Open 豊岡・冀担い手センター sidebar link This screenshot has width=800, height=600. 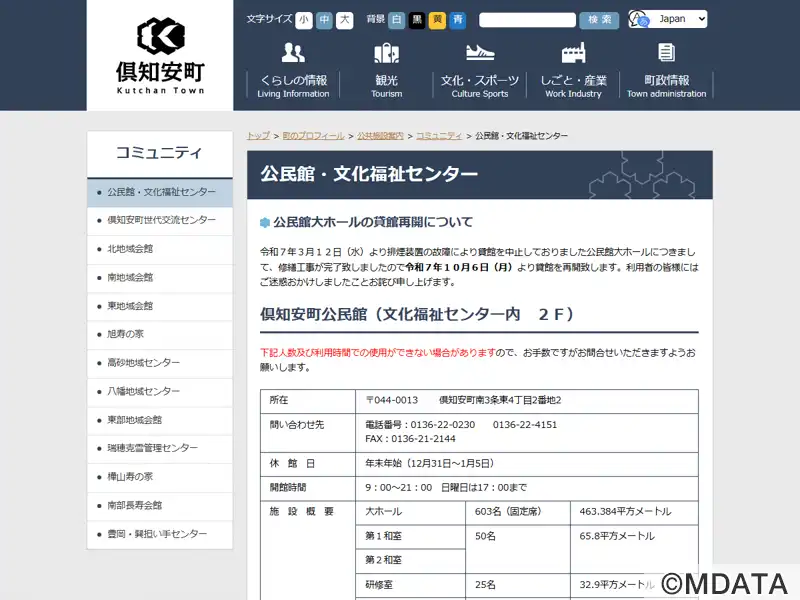[160, 534]
